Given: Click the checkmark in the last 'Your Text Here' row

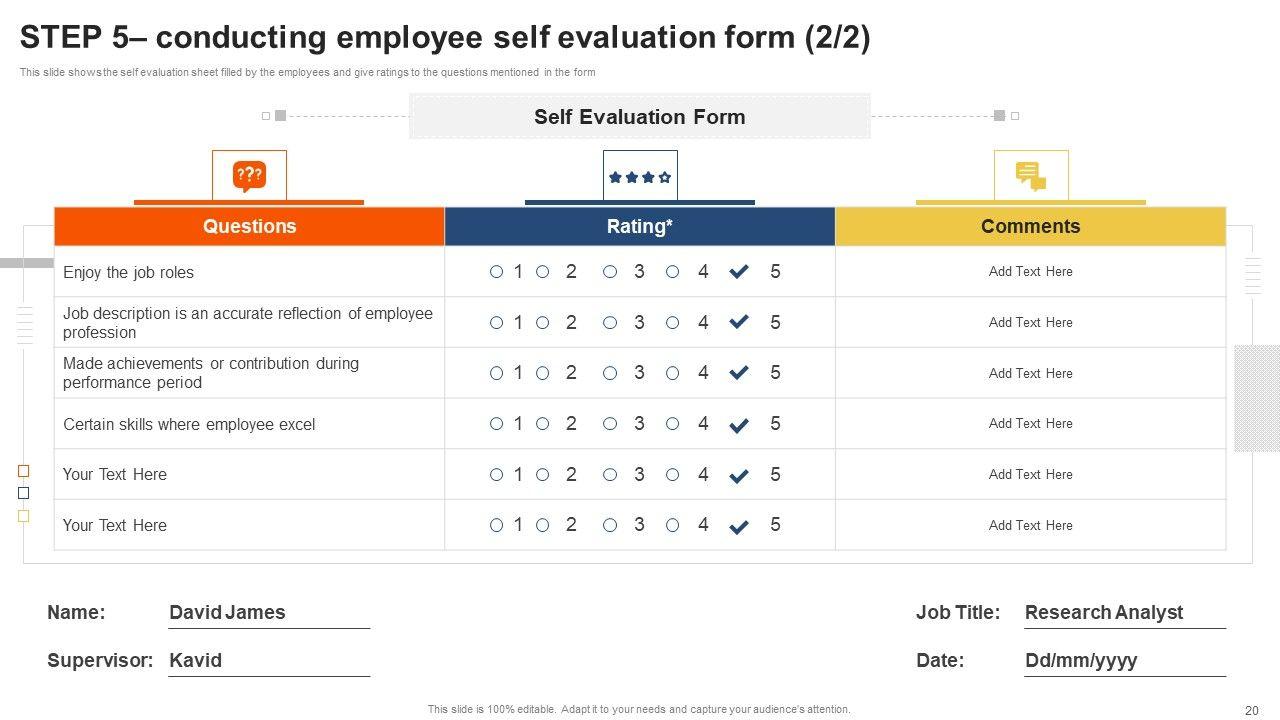Looking at the screenshot, I should click(739, 527).
